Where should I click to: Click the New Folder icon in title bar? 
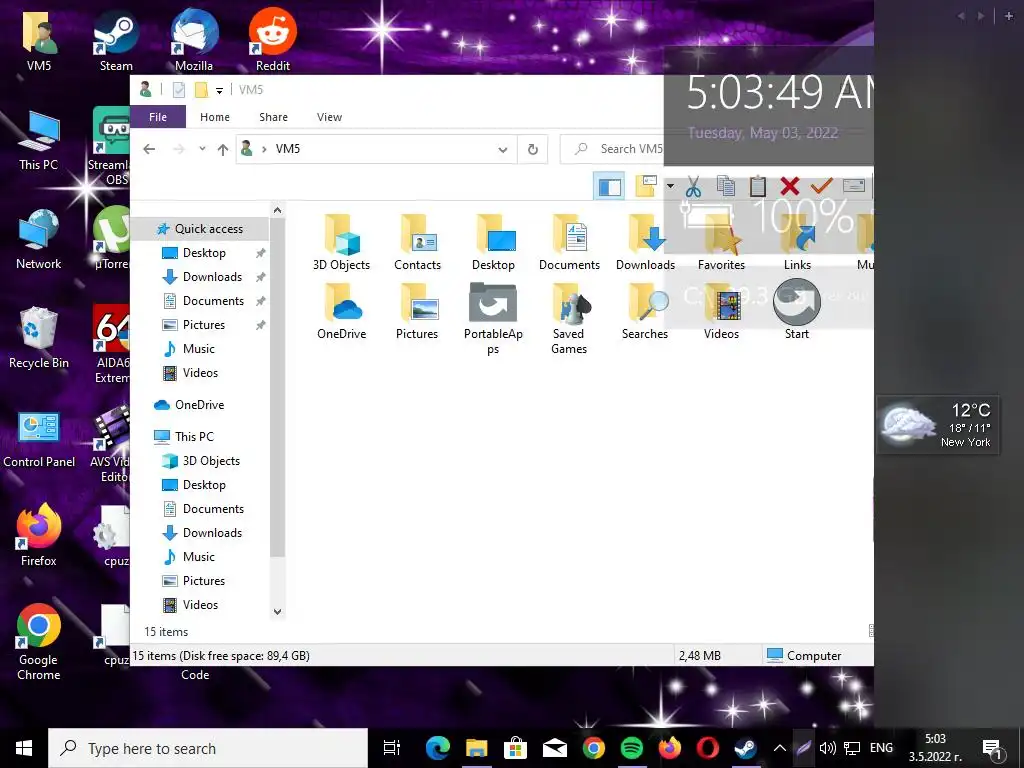click(201, 90)
